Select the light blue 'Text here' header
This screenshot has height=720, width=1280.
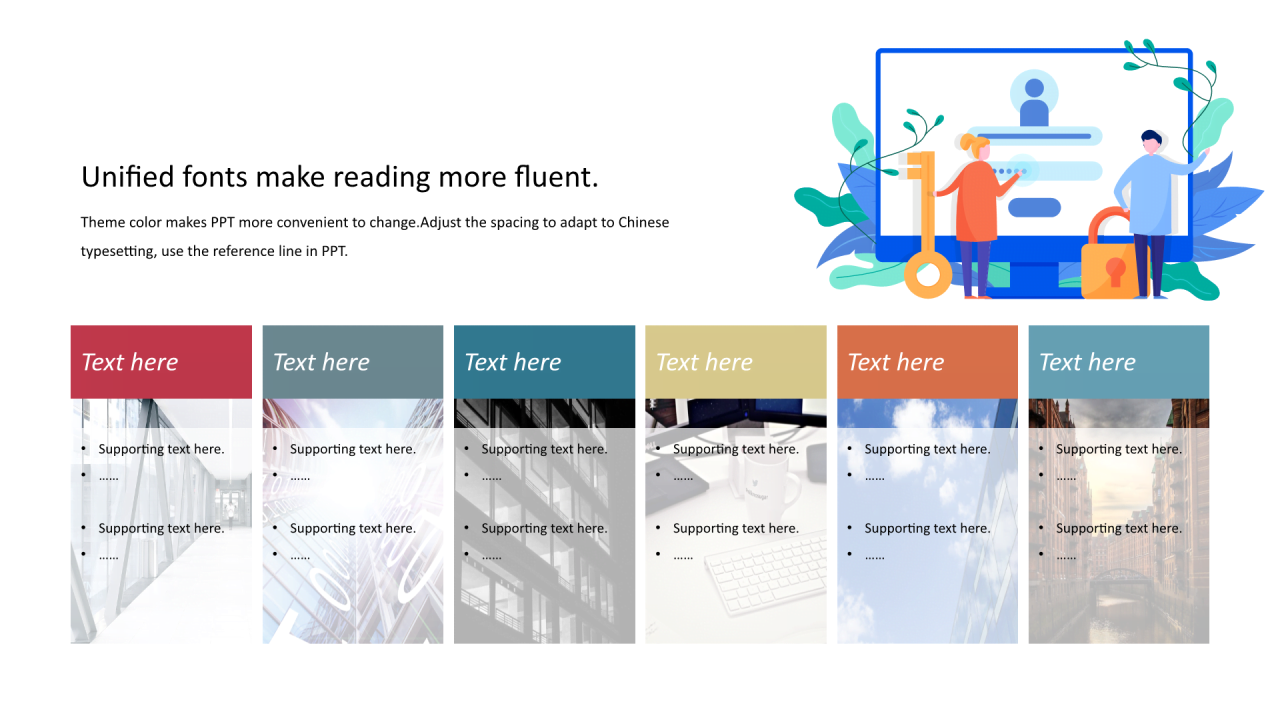[x=1119, y=362]
